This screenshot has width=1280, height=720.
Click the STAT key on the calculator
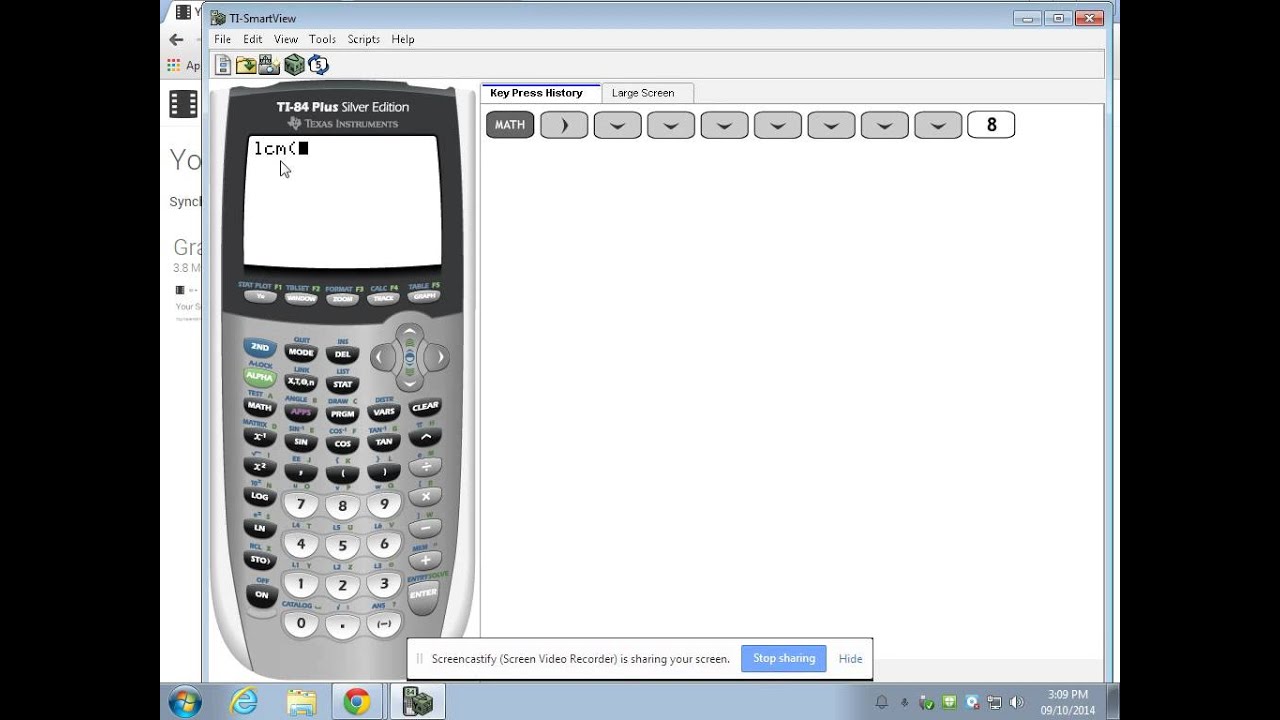click(x=343, y=384)
